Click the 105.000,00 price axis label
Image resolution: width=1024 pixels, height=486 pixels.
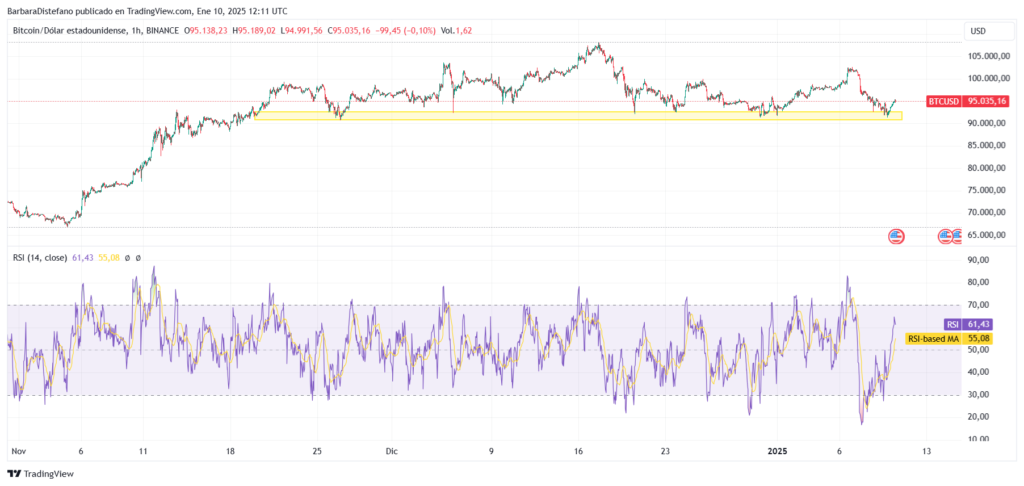[x=987, y=56]
